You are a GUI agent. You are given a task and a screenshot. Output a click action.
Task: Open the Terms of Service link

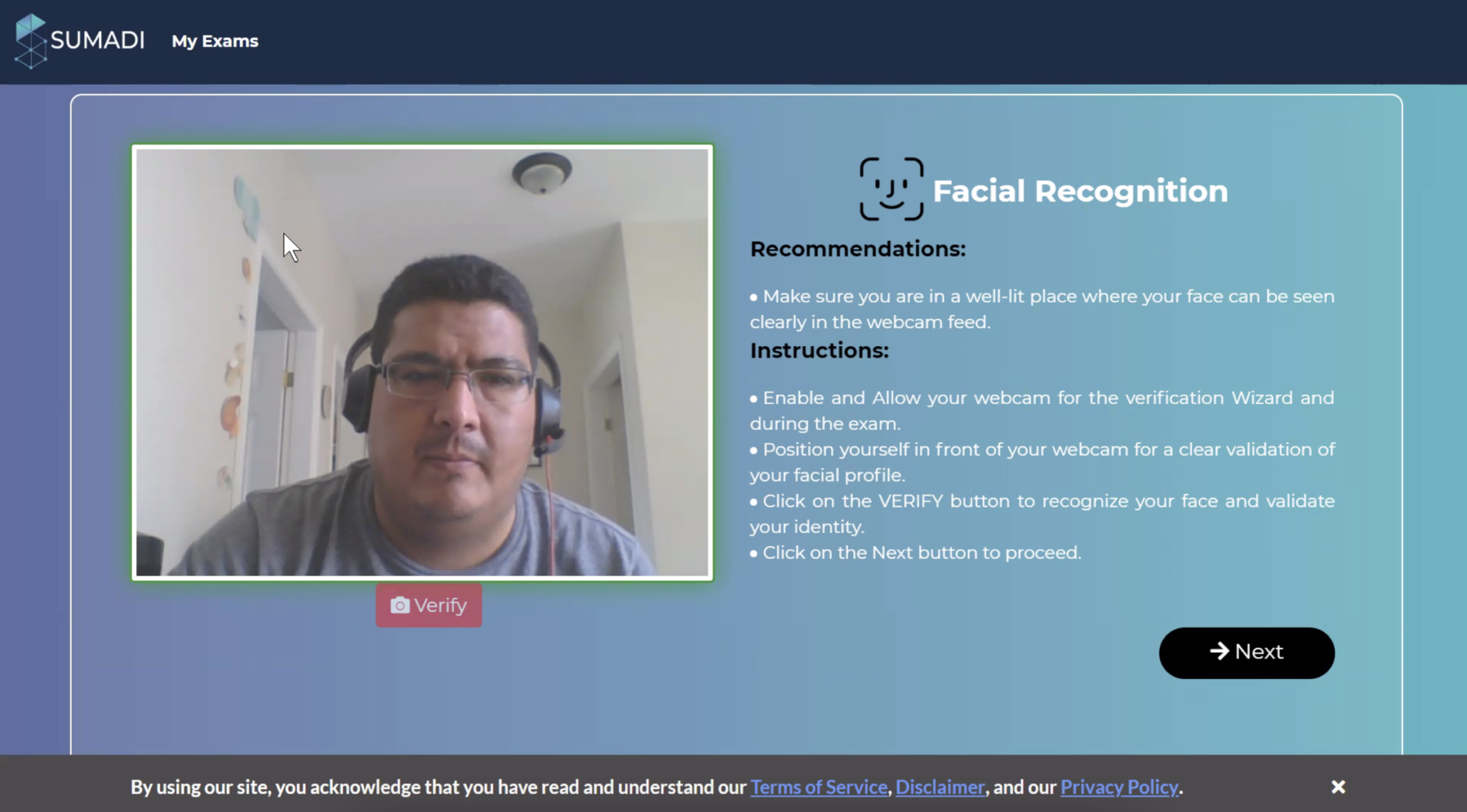(x=818, y=787)
